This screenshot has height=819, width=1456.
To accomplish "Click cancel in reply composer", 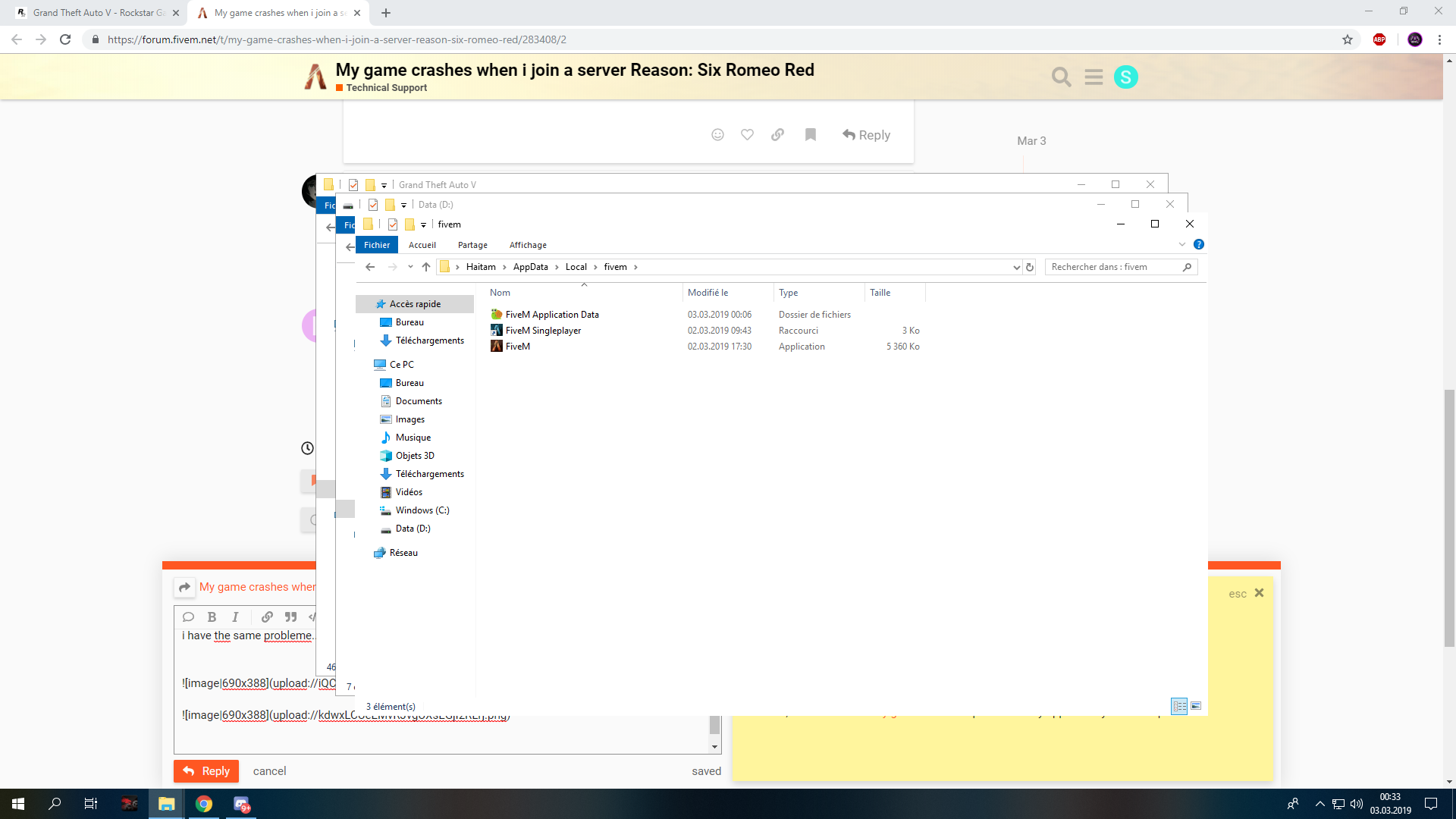I will click(269, 770).
